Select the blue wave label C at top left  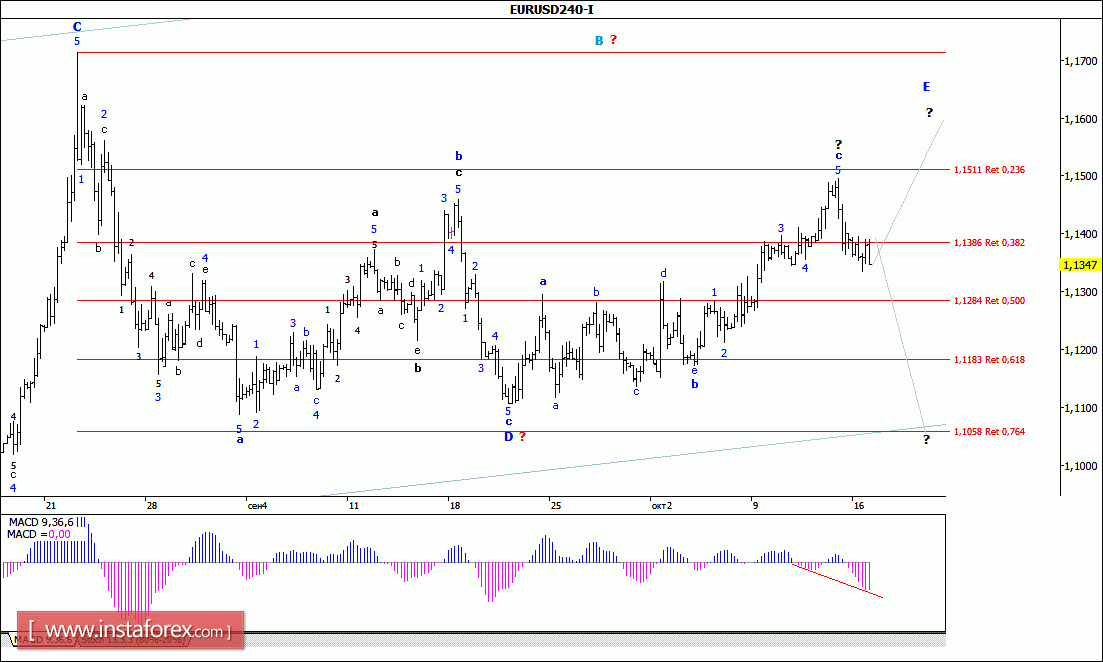tap(77, 27)
